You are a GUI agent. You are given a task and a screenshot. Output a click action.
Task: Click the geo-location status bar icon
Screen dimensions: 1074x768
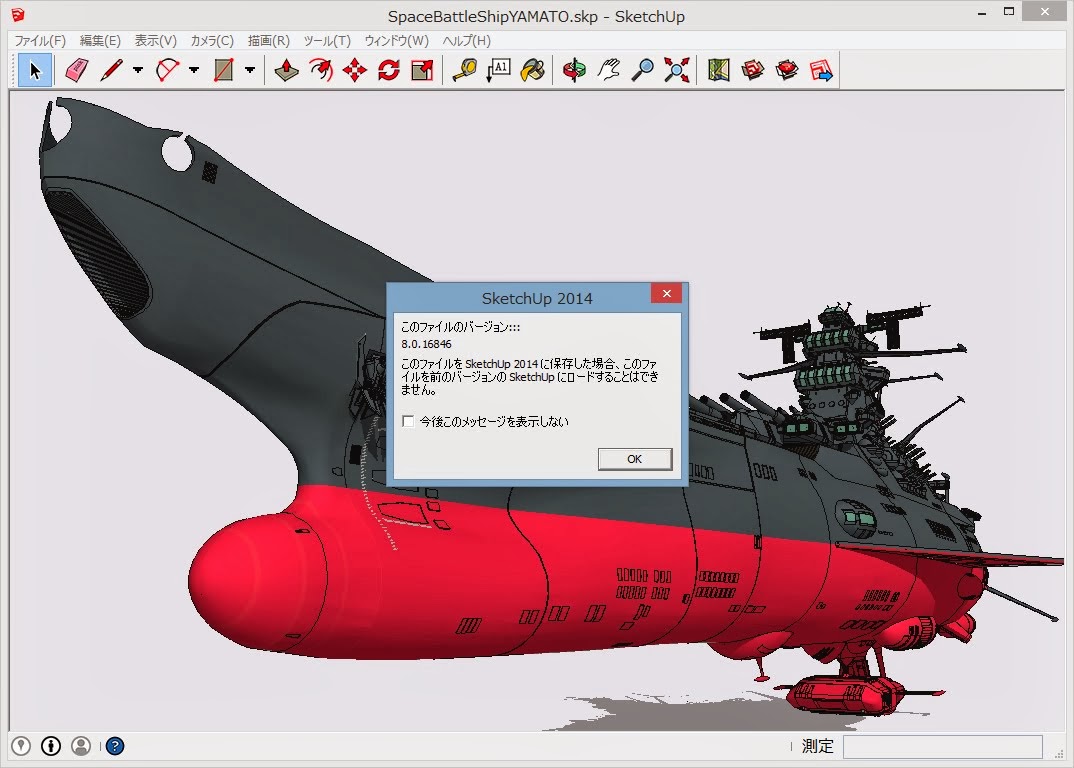[21, 745]
